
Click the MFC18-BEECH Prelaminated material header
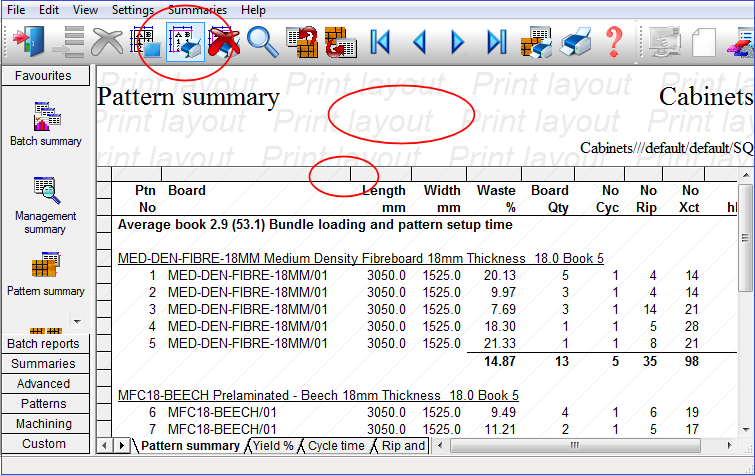point(318,395)
